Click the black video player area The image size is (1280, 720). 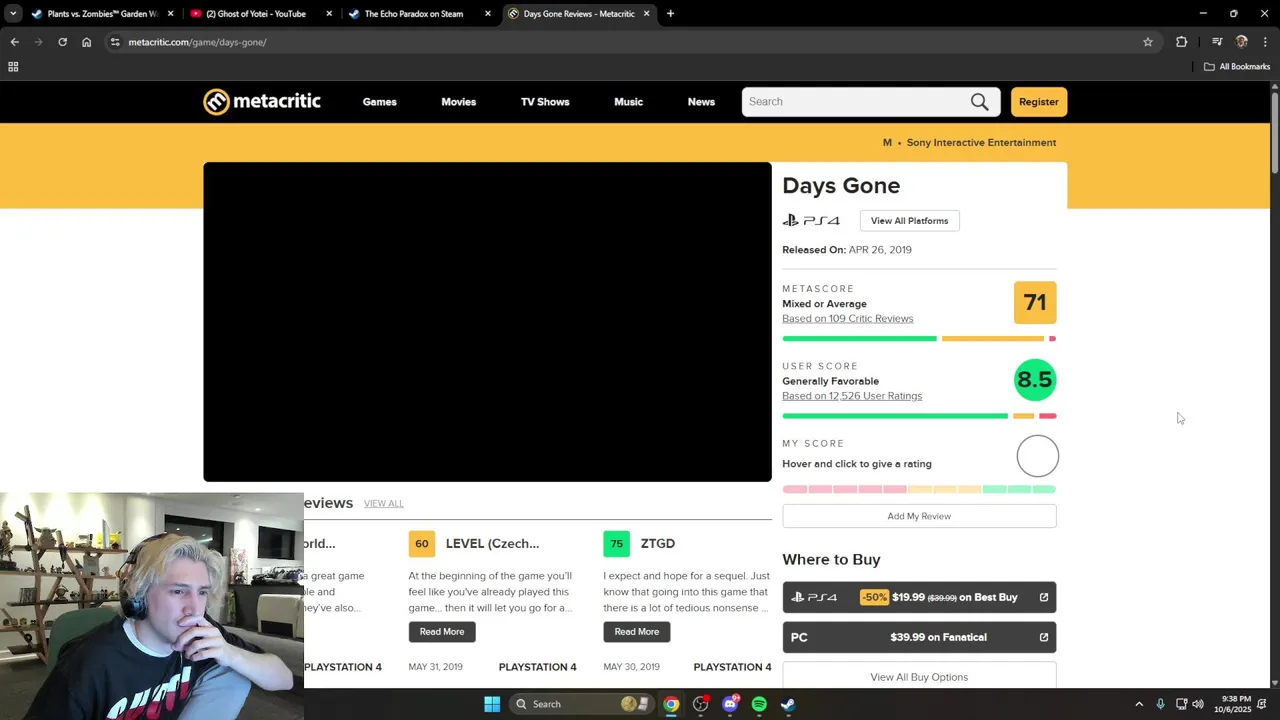(487, 322)
